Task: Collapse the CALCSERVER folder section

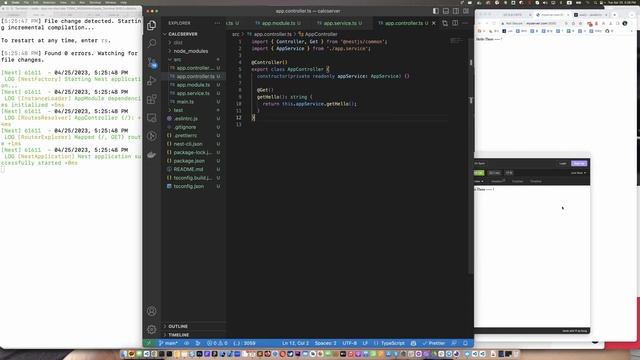Action: (x=182, y=34)
